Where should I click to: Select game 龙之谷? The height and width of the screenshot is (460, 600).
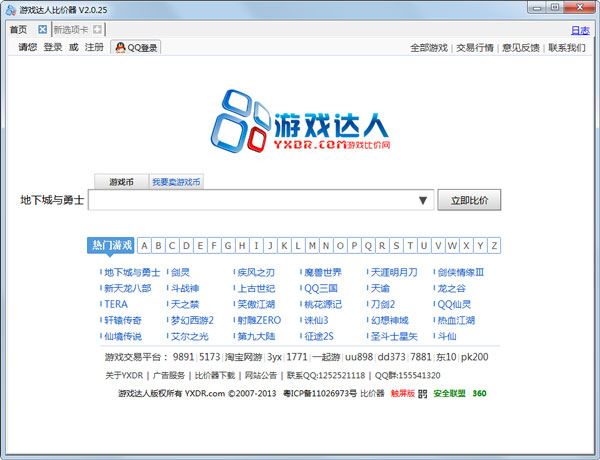coord(452,288)
